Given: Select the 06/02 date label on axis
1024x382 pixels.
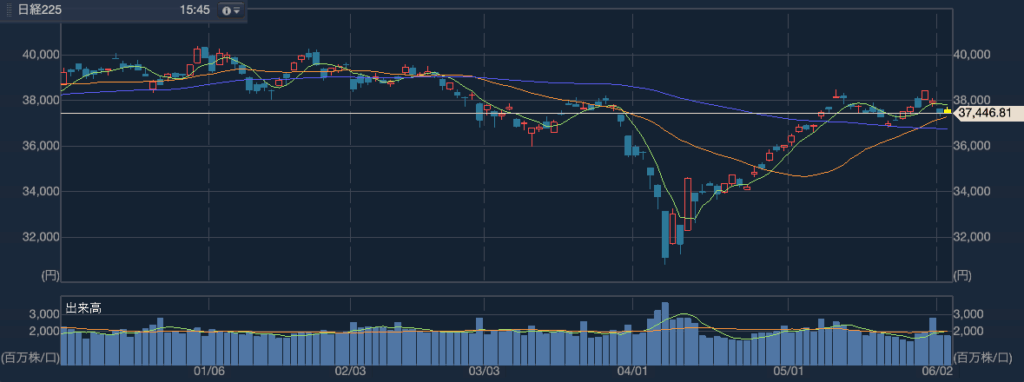Looking at the screenshot, I should tap(936, 372).
